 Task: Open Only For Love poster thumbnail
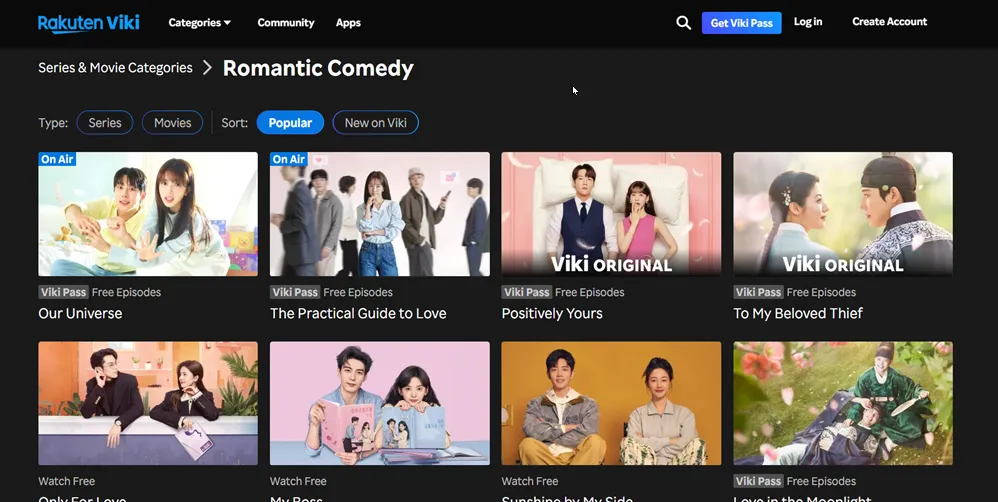pos(148,403)
